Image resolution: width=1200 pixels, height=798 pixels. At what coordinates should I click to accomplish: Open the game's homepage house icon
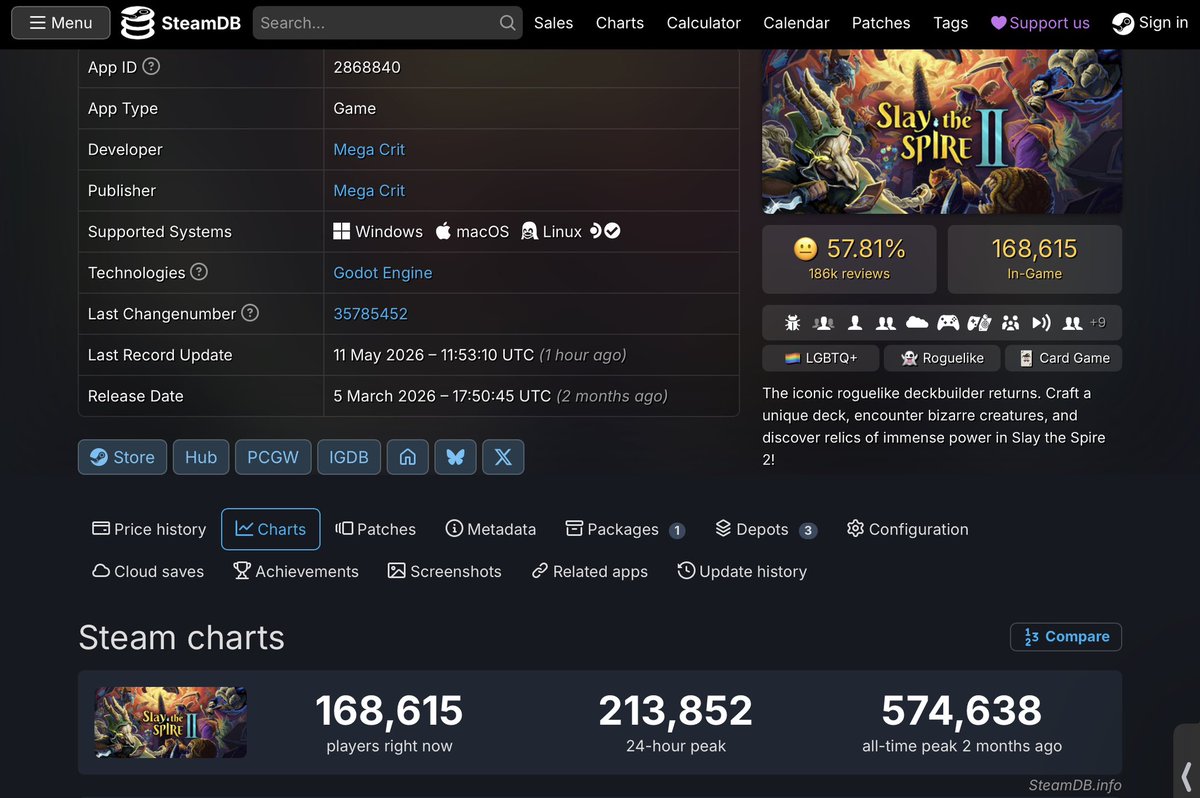(408, 457)
